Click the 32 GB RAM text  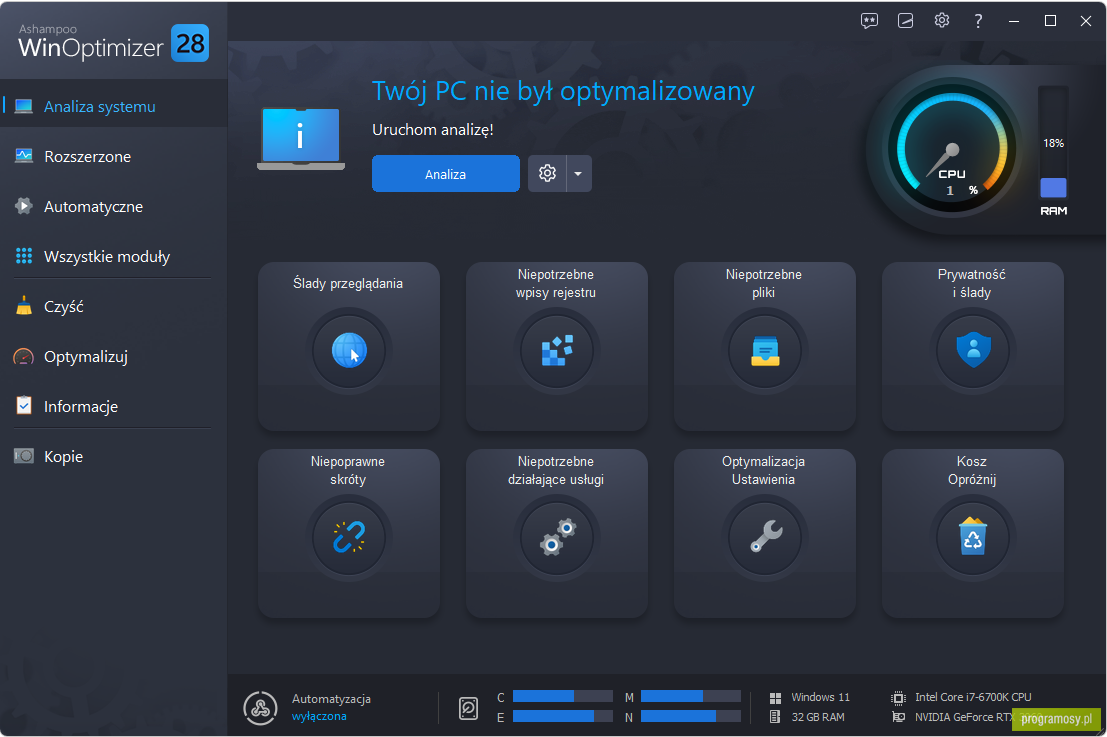pos(818,717)
